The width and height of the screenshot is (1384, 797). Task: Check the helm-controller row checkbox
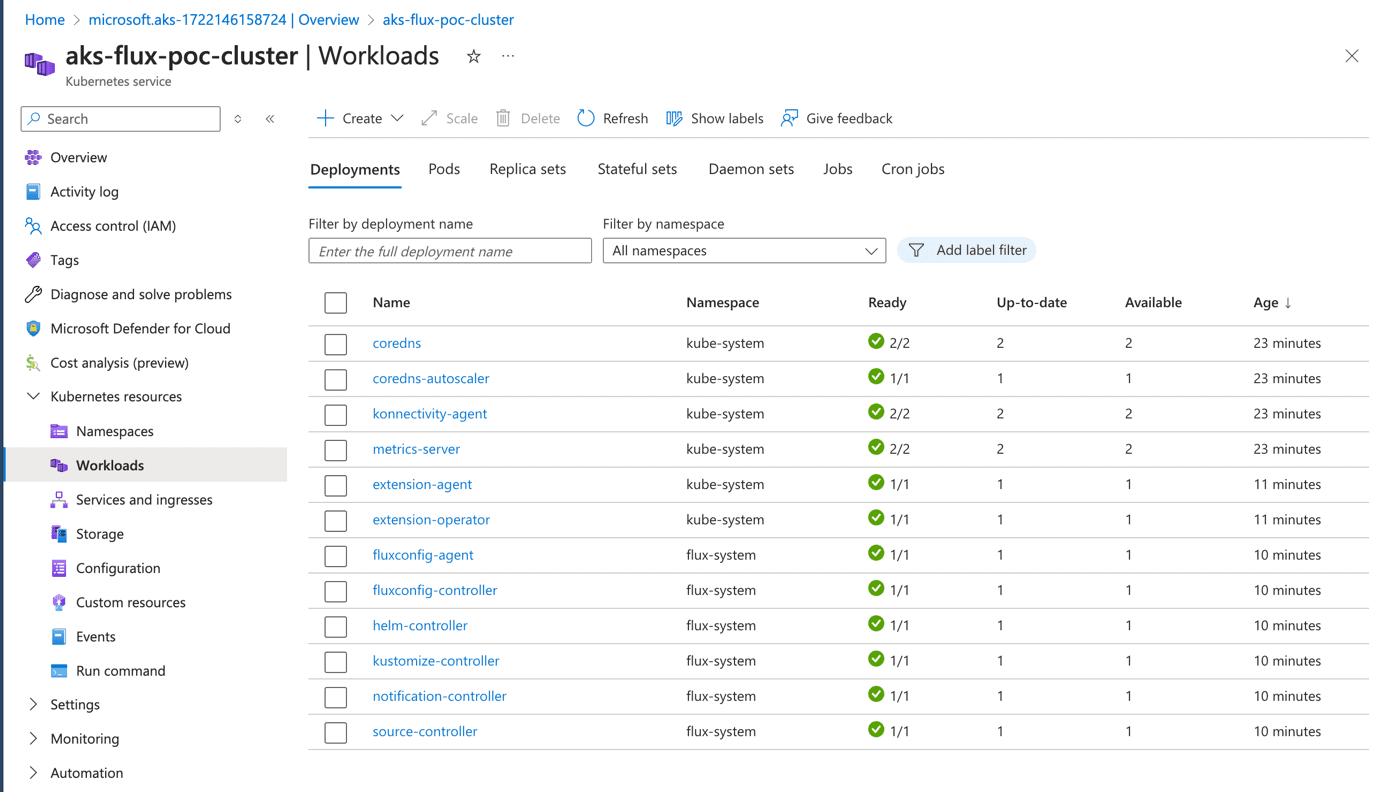(336, 627)
